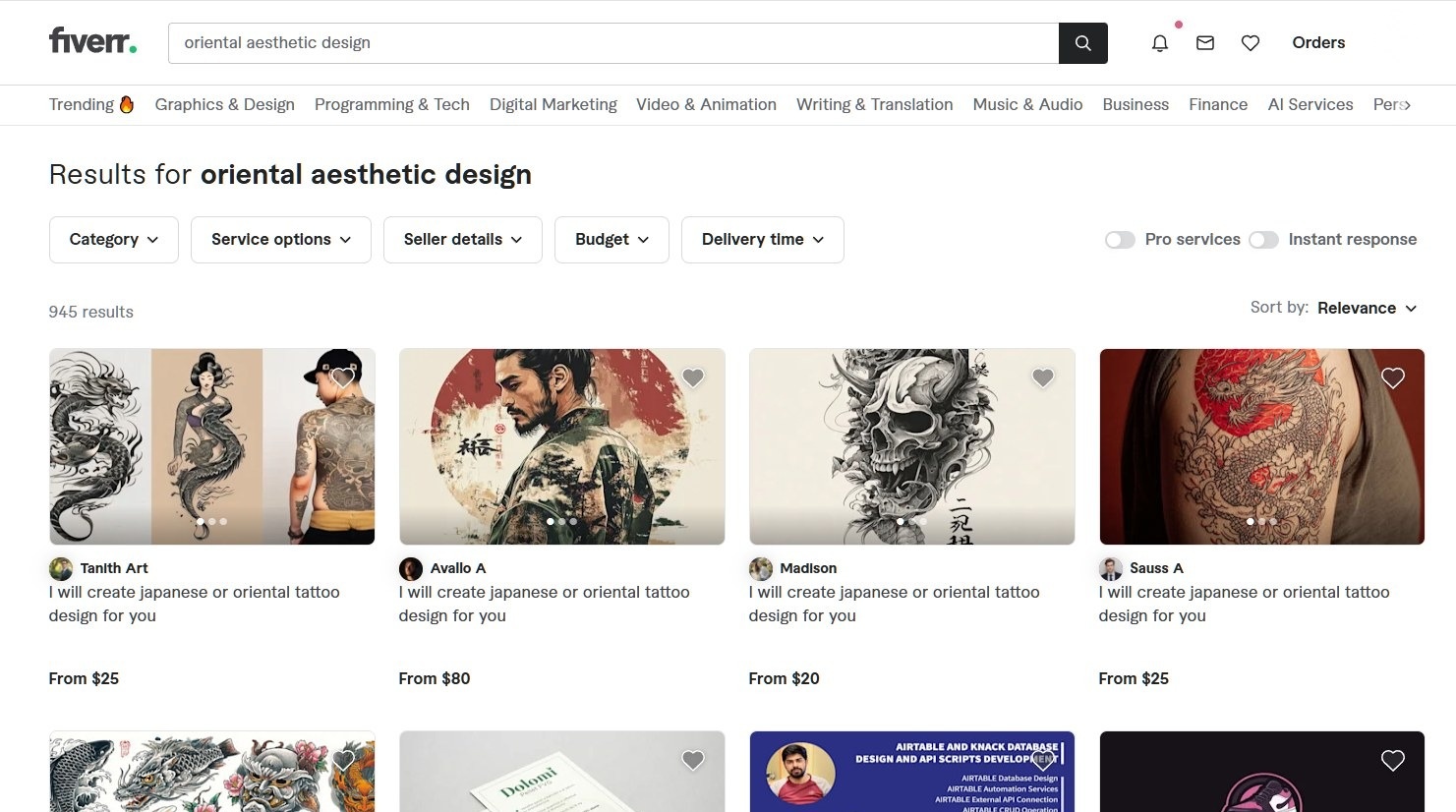Open Sauss A's red dragon arm thumbnail

pyautogui.click(x=1262, y=446)
